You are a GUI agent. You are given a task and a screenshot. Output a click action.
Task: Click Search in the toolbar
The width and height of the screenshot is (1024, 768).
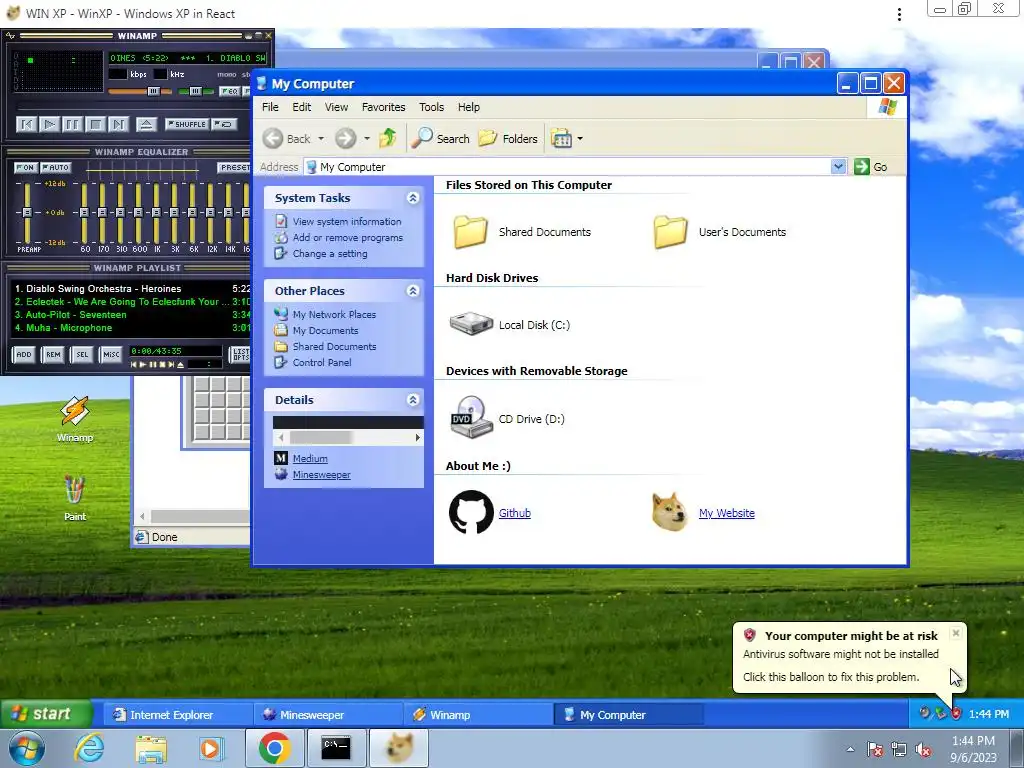tap(440, 138)
